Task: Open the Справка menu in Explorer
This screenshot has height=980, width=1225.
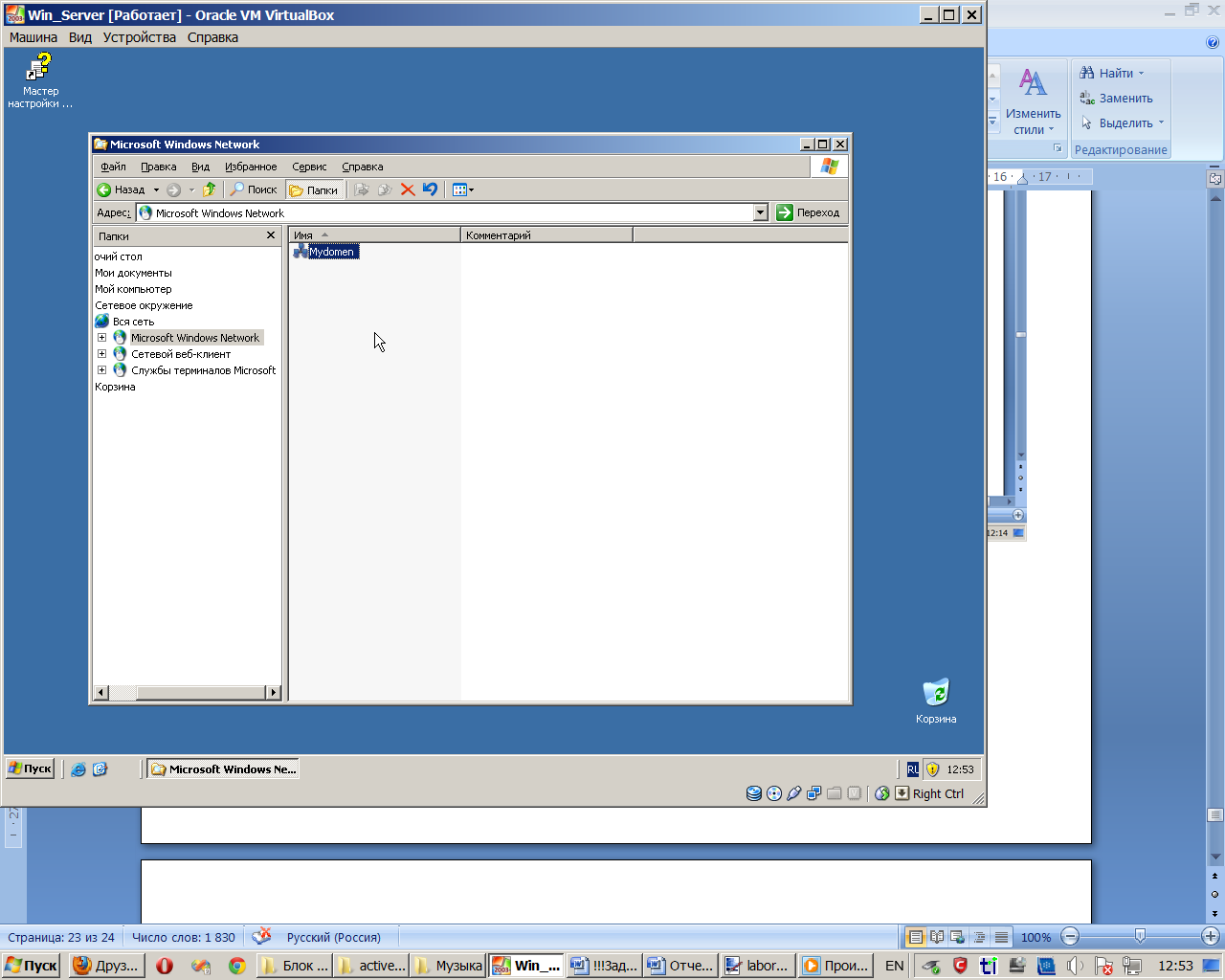Action: click(363, 167)
